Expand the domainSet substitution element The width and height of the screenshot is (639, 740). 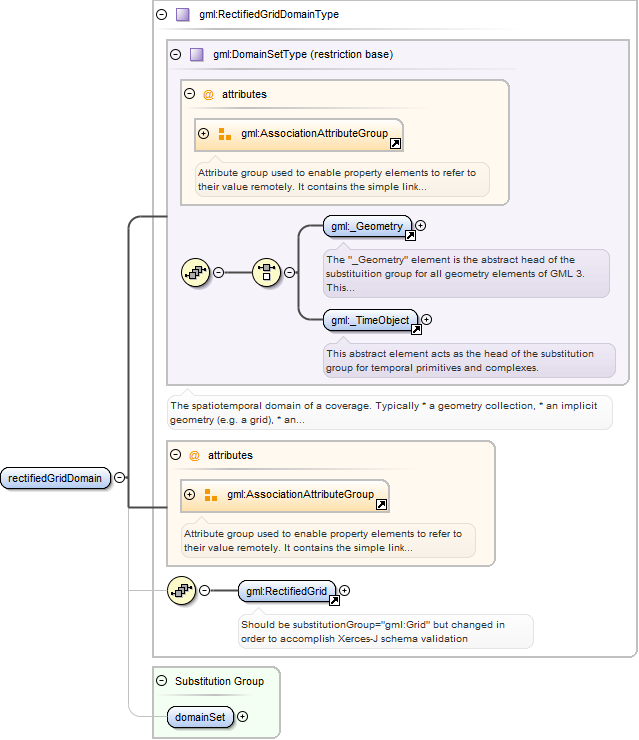(242, 716)
